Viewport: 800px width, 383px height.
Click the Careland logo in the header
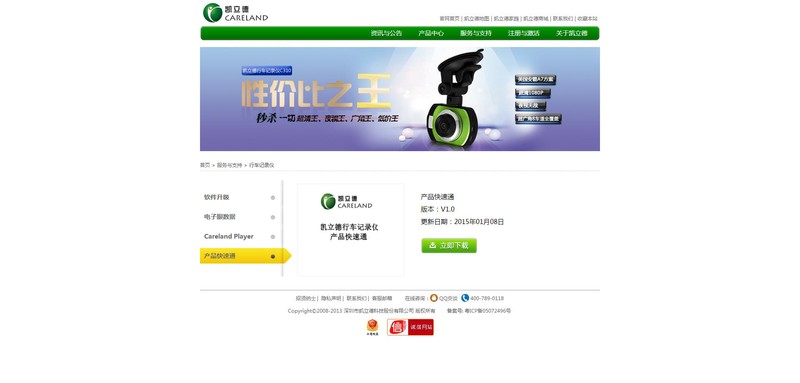(235, 13)
